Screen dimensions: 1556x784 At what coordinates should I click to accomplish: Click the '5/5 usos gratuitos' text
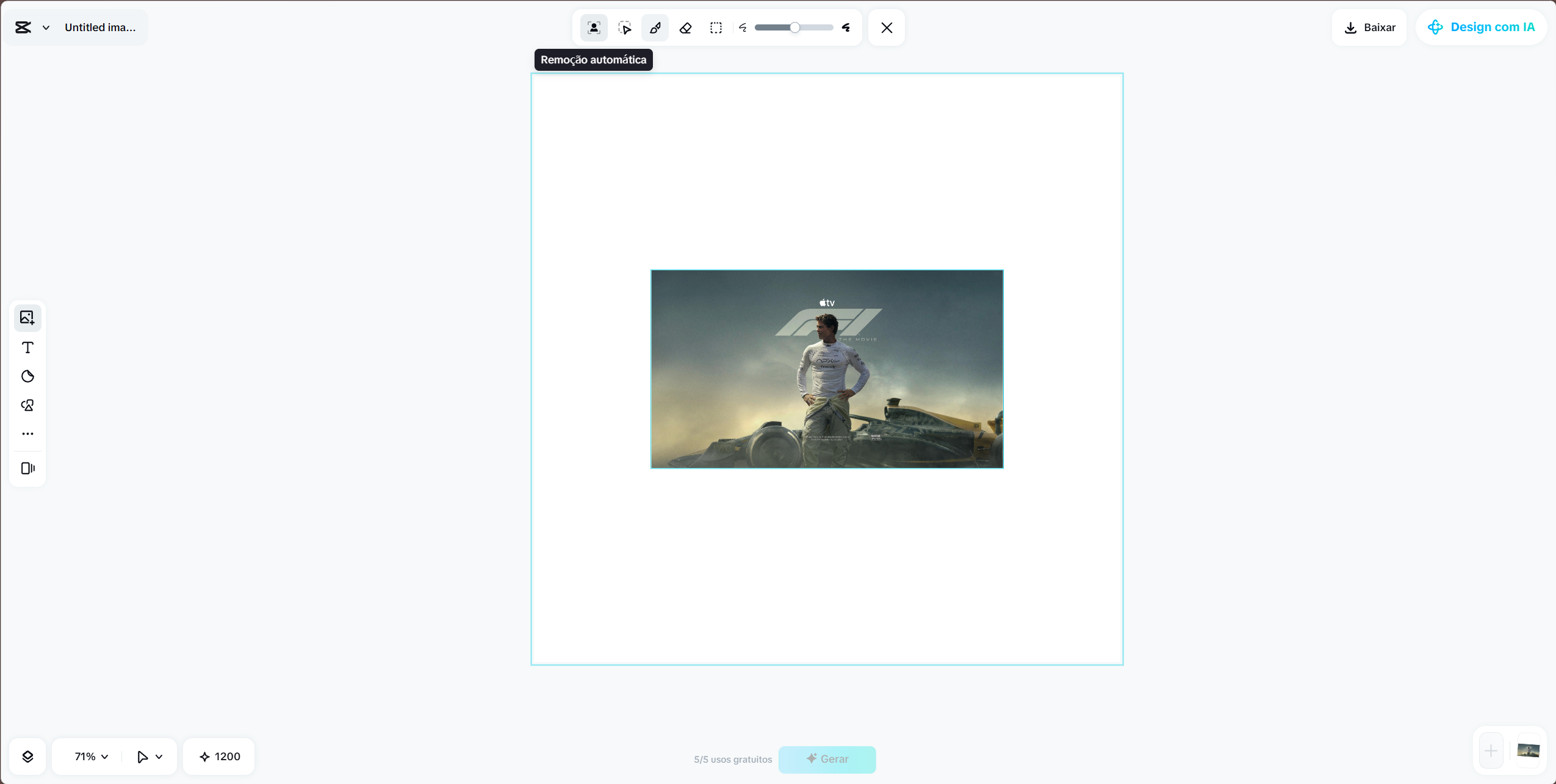click(733, 760)
